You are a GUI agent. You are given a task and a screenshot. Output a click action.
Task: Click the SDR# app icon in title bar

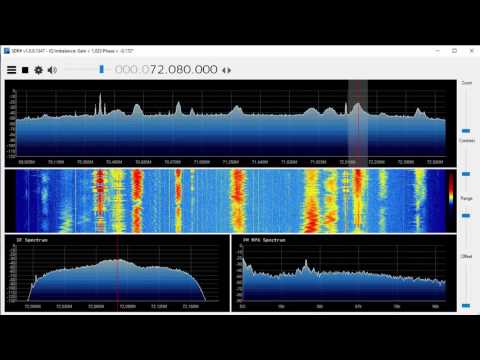click(7, 51)
